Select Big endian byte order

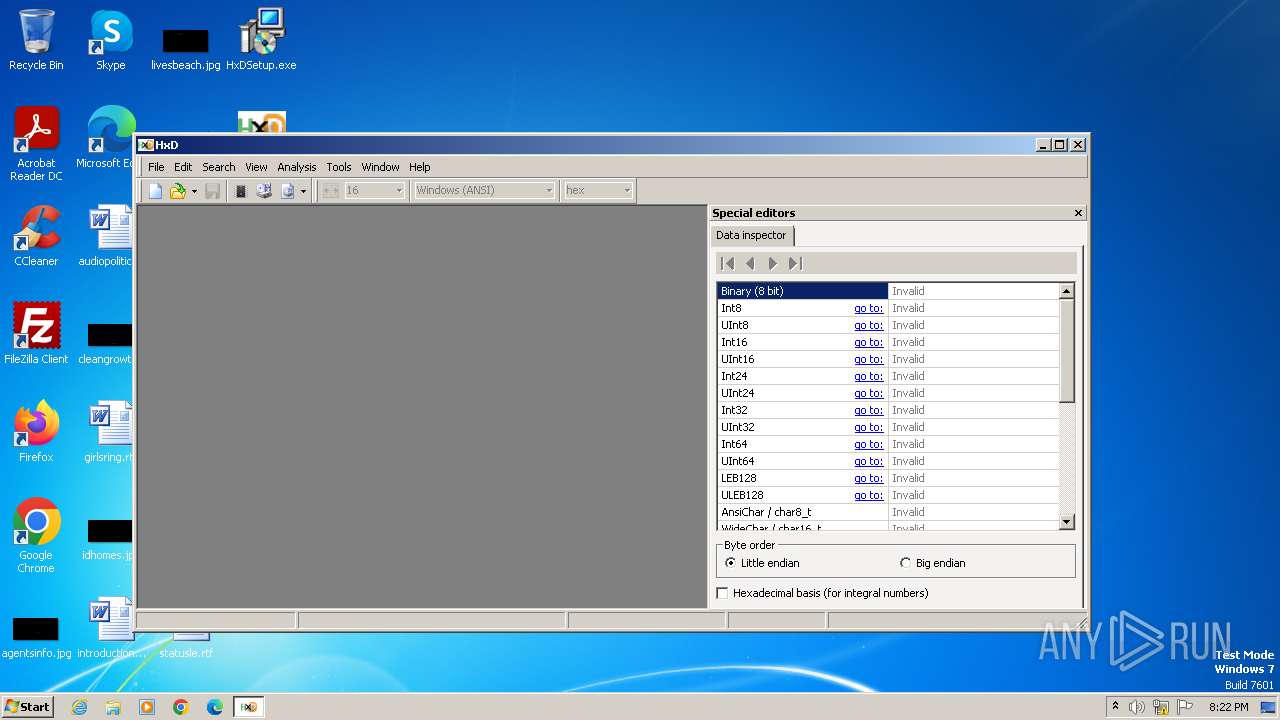933,563
